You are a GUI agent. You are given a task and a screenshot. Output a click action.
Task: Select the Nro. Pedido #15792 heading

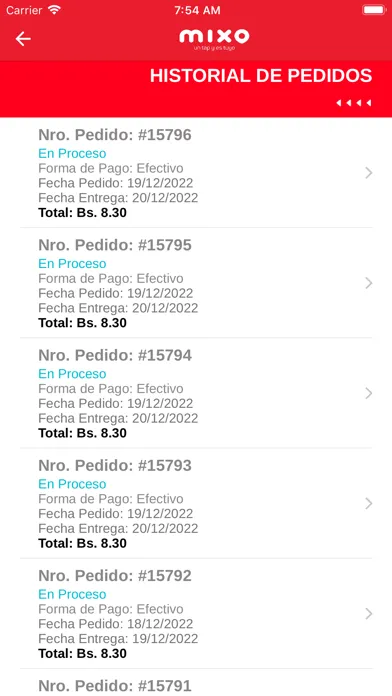[115, 575]
